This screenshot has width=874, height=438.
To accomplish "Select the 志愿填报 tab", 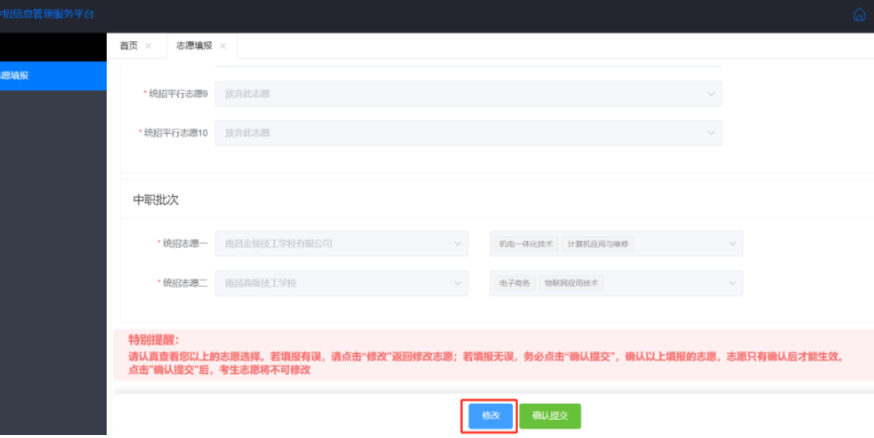I will [193, 46].
